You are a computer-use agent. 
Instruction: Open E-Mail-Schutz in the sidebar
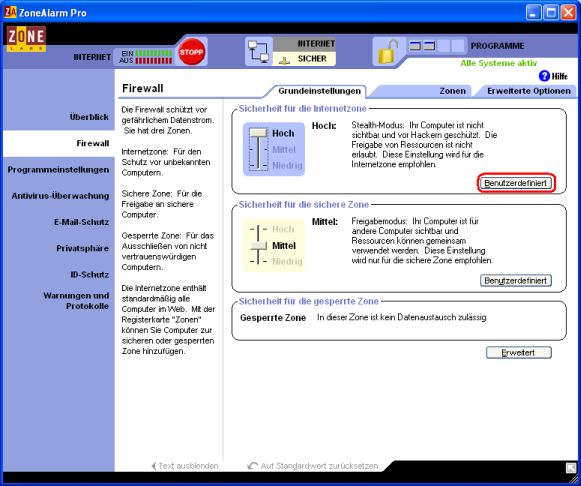[x=81, y=222]
